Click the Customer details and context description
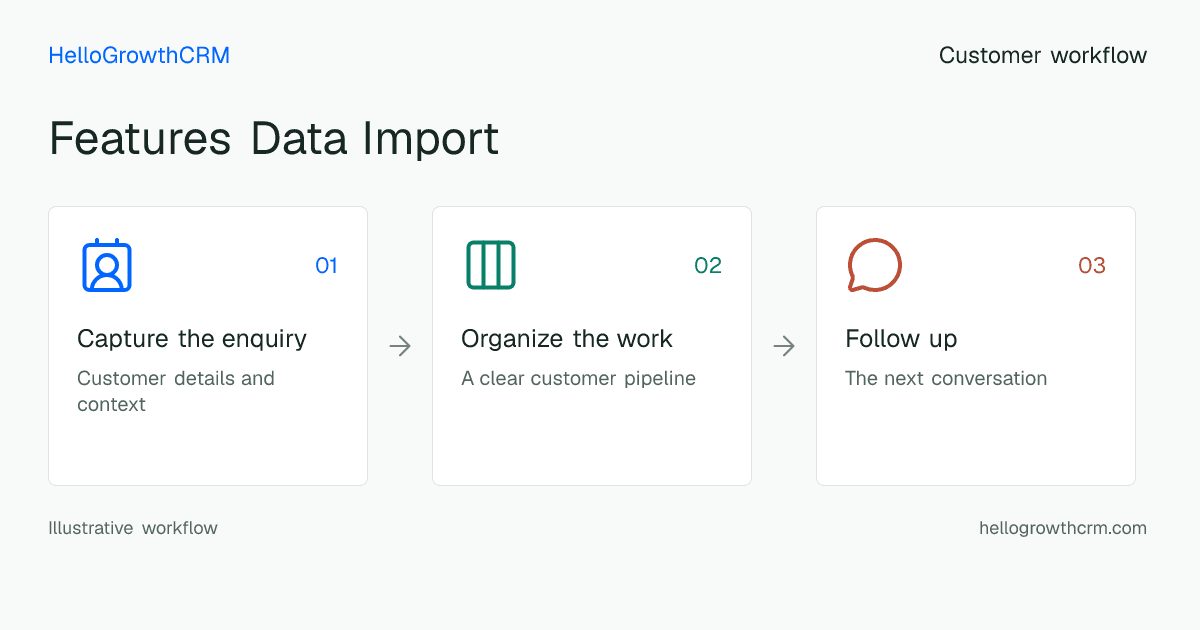The image size is (1200, 630). pyautogui.click(x=176, y=391)
